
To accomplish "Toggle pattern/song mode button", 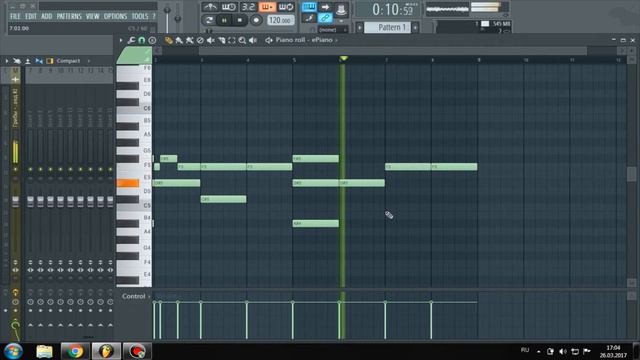I will click(x=209, y=20).
